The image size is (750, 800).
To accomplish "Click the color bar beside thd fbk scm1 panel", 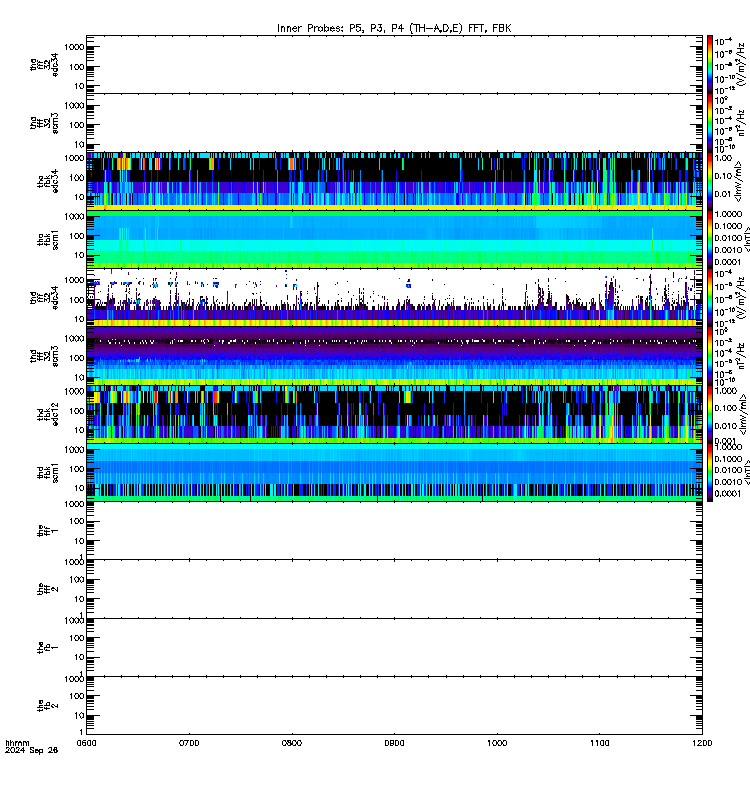I will [x=710, y=472].
